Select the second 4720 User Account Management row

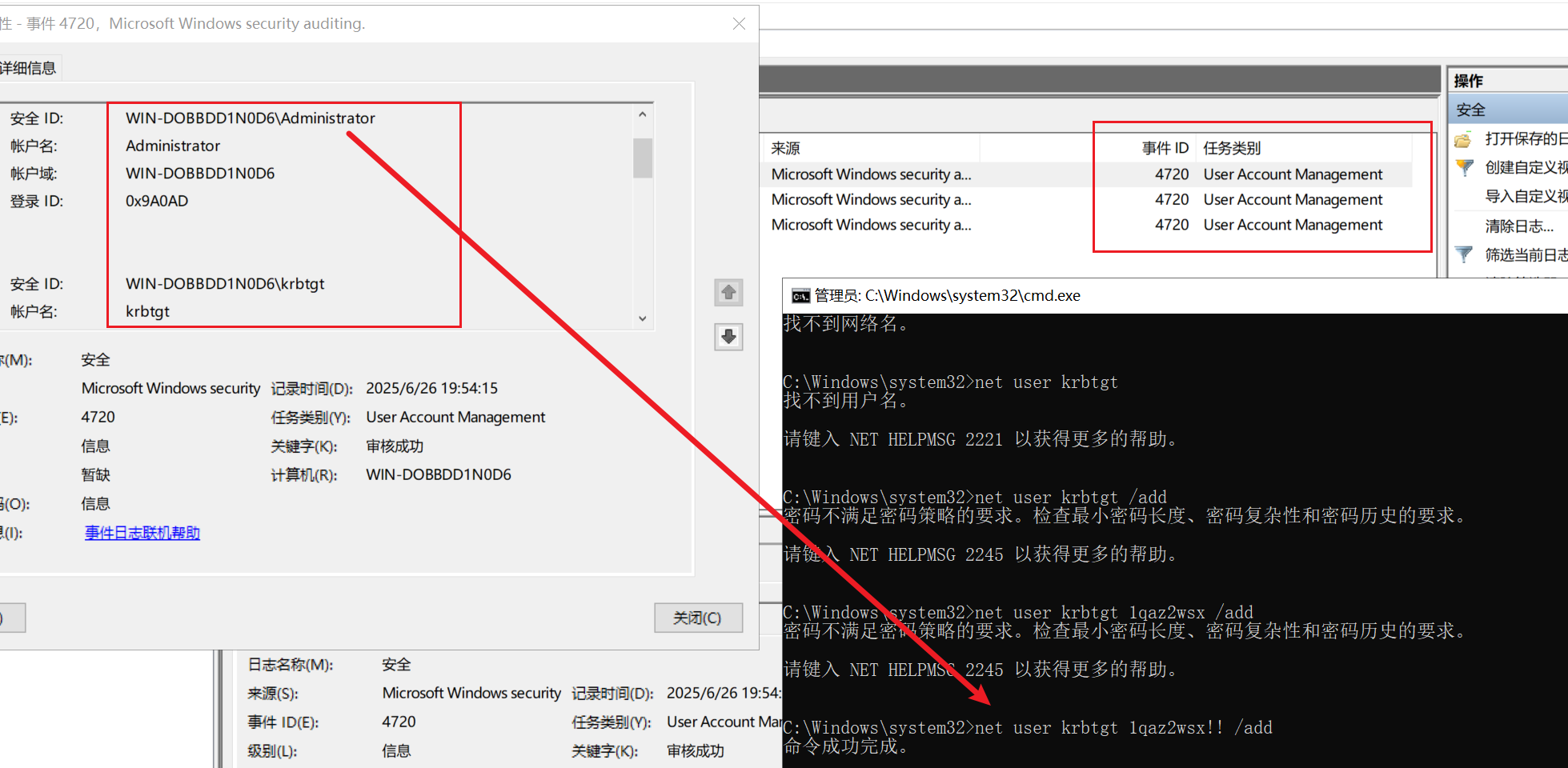pyautogui.click(x=1292, y=200)
